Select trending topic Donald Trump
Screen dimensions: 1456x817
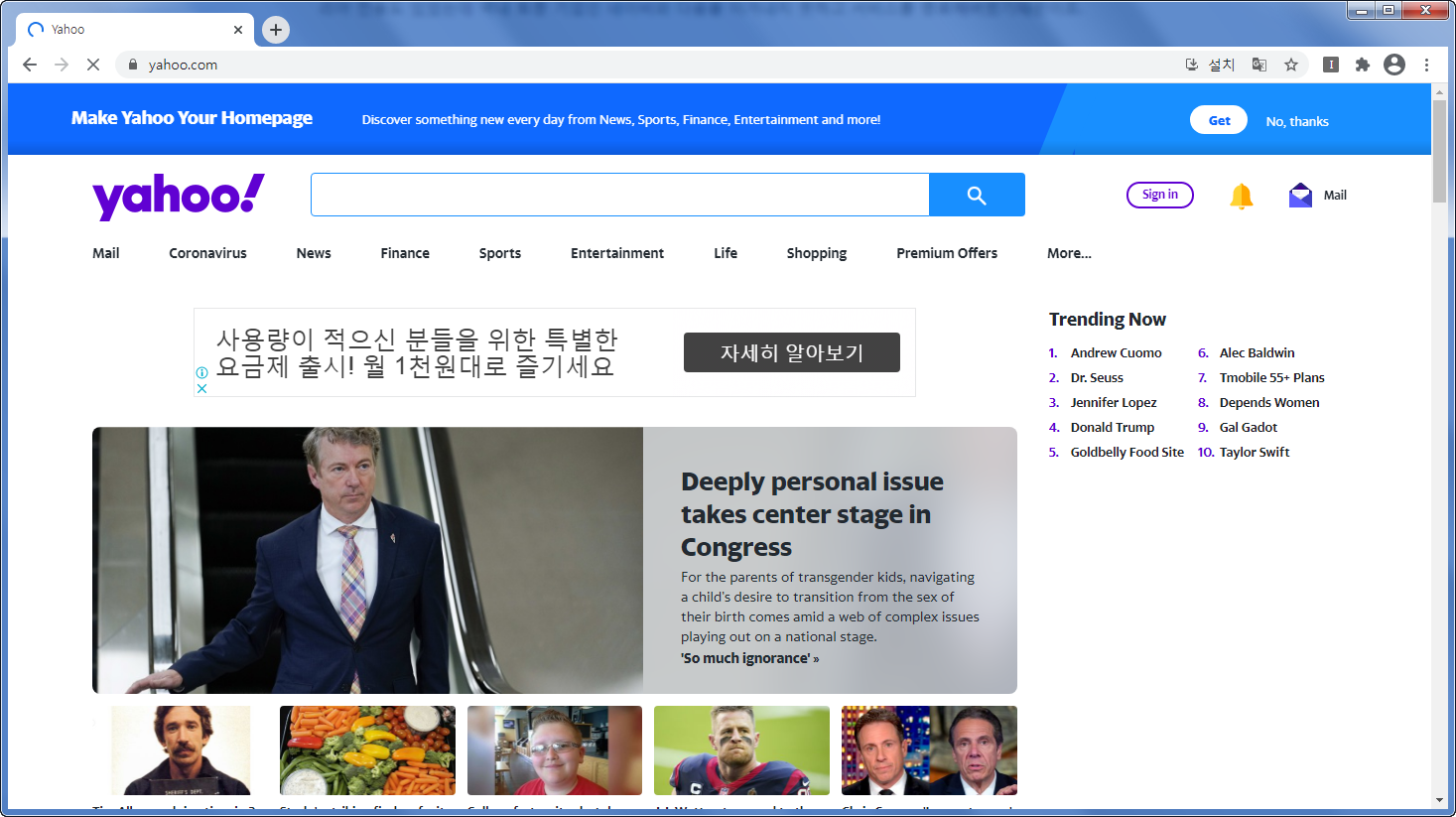1113,427
